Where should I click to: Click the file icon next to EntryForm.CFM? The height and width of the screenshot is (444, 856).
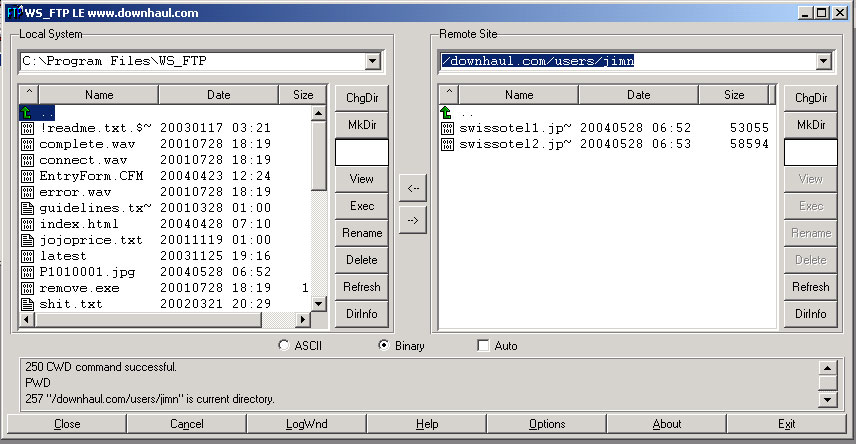(27, 176)
